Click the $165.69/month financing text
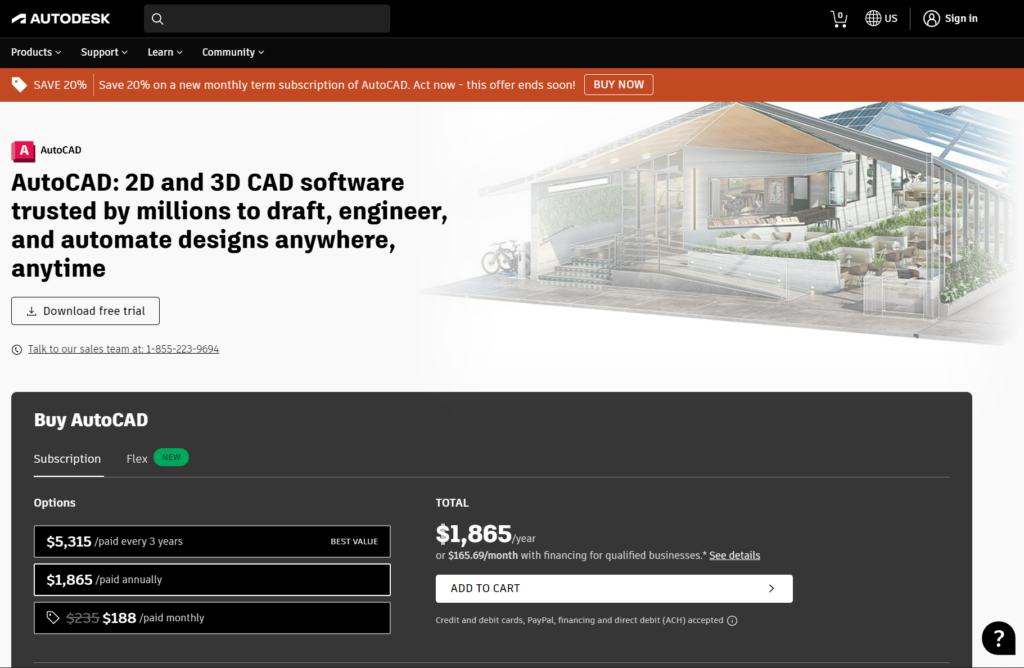The width and height of the screenshot is (1024, 668). 483,556
